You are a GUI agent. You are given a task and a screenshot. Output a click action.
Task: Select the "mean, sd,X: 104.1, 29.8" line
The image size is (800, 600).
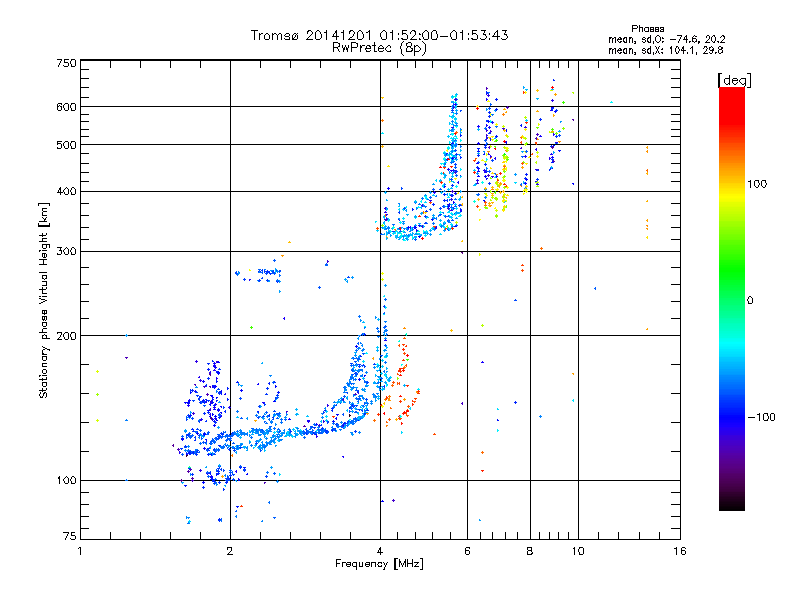[x=666, y=51]
